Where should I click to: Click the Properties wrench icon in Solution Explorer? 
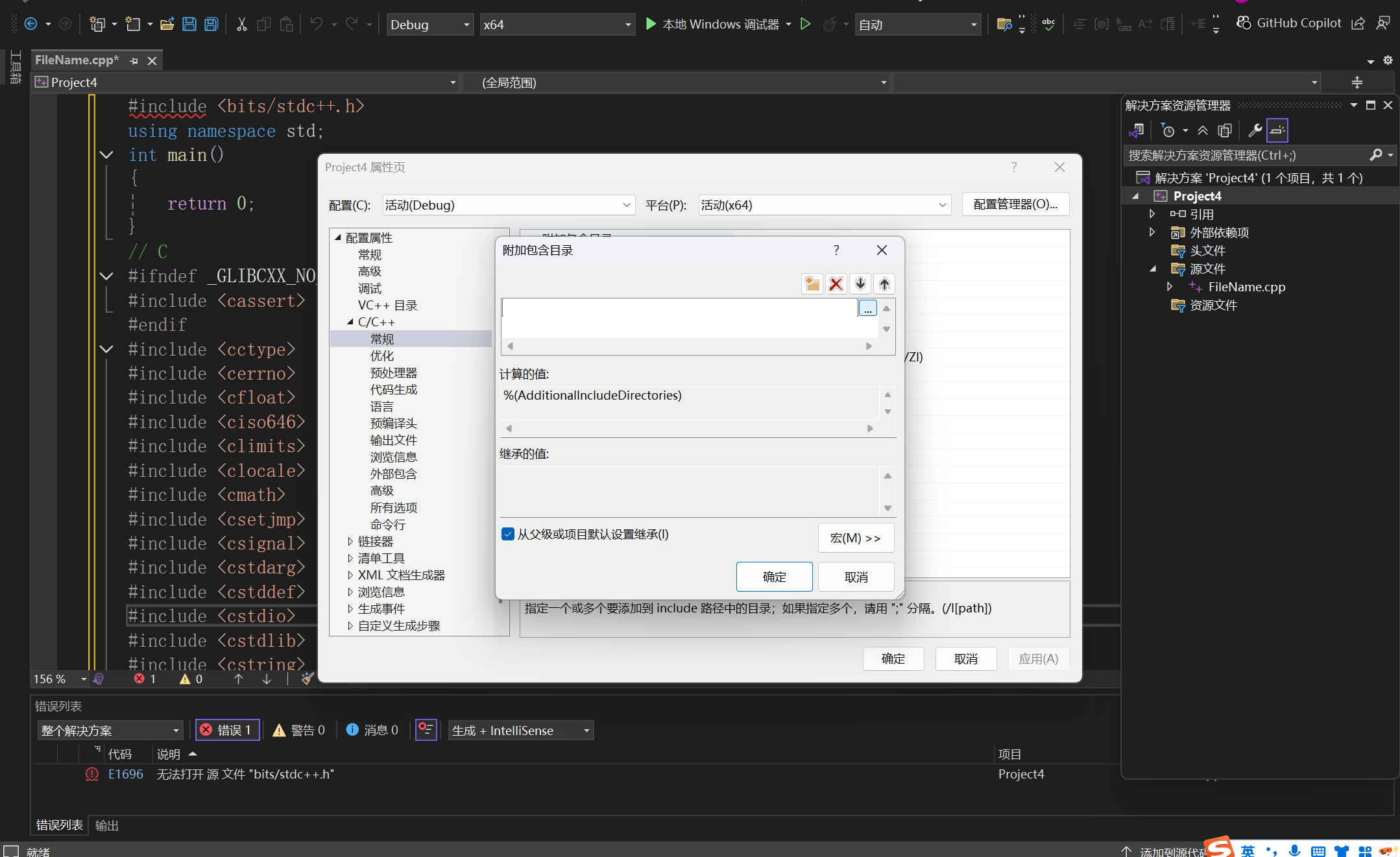click(1254, 130)
